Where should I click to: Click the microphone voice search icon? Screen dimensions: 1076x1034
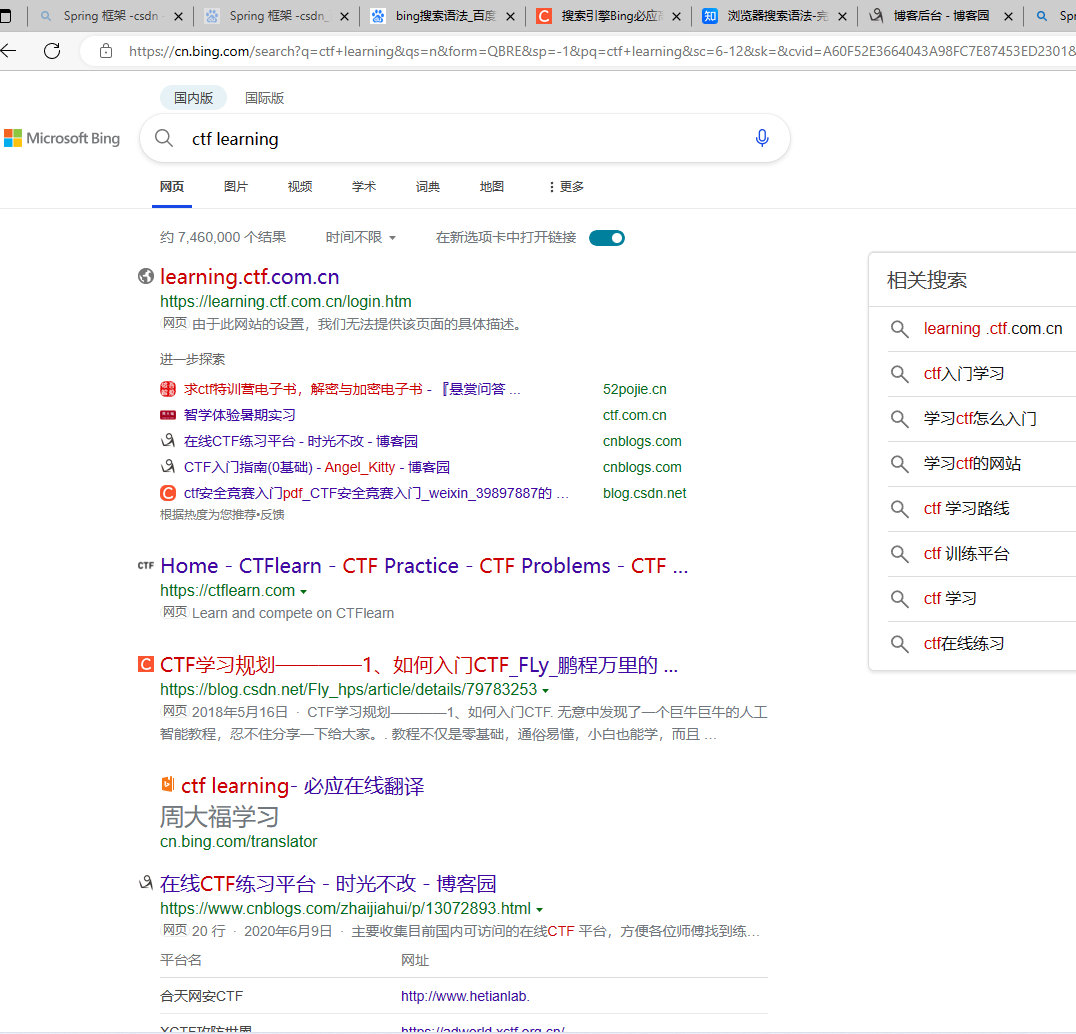762,138
